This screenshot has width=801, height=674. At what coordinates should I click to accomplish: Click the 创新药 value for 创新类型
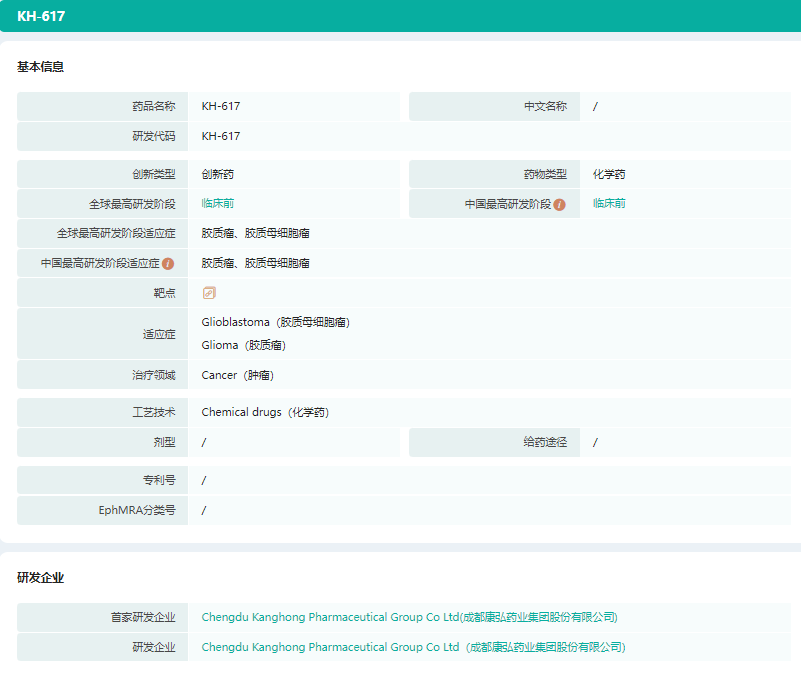point(217,174)
